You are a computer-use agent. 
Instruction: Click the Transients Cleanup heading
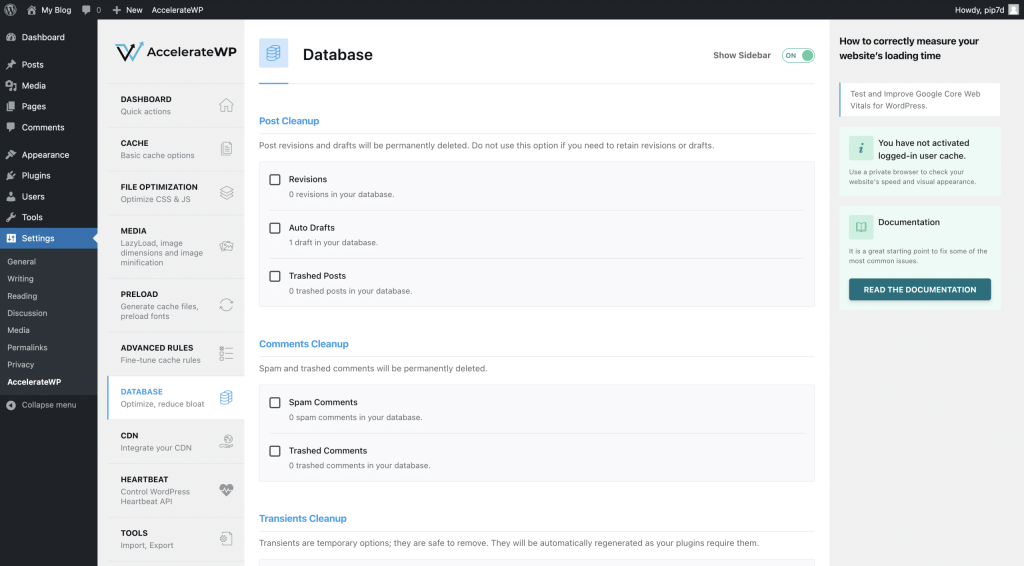click(x=302, y=518)
